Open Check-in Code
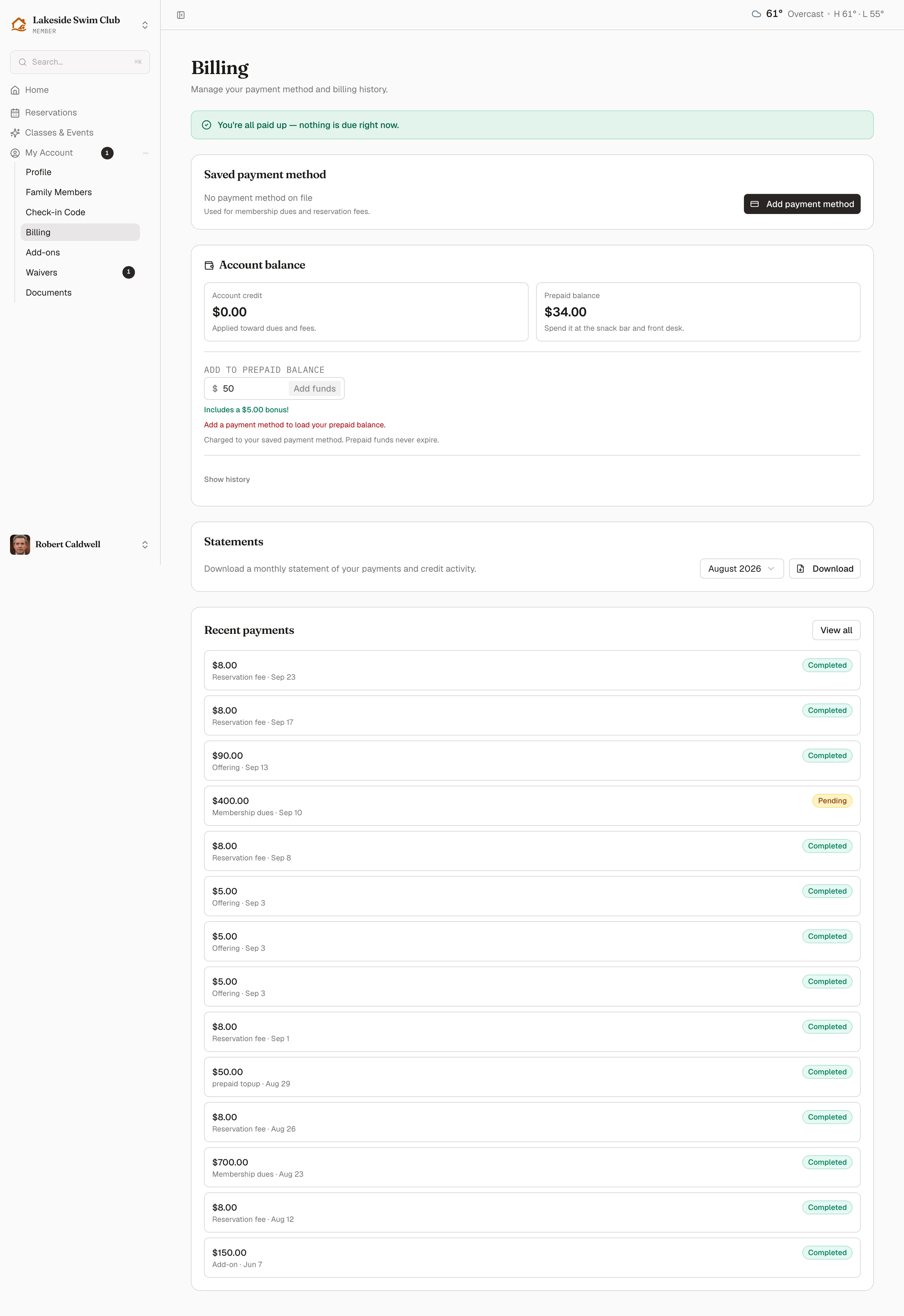The height and width of the screenshot is (1316, 904). 80,212
